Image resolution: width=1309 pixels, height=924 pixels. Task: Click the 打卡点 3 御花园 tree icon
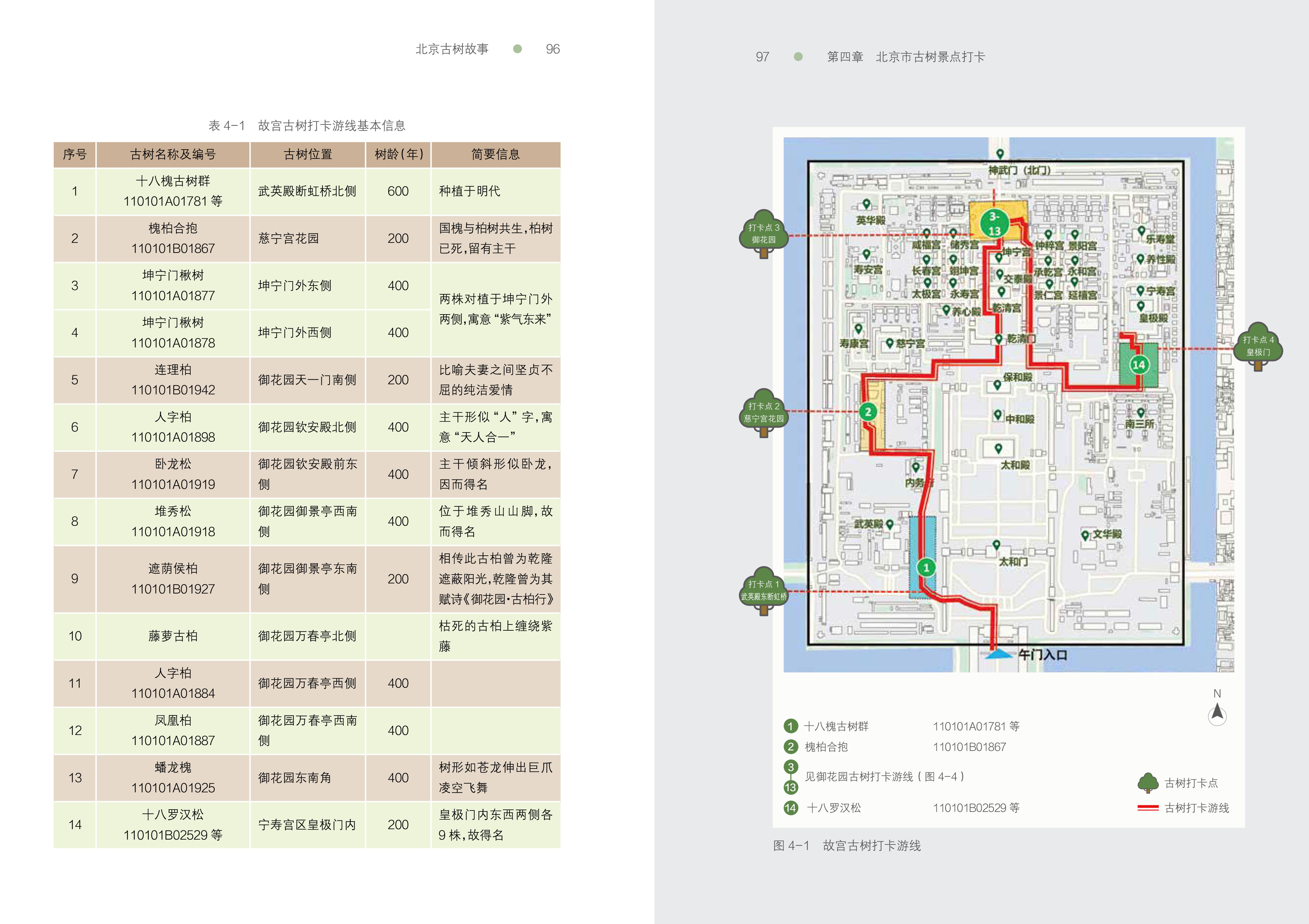[x=763, y=233]
